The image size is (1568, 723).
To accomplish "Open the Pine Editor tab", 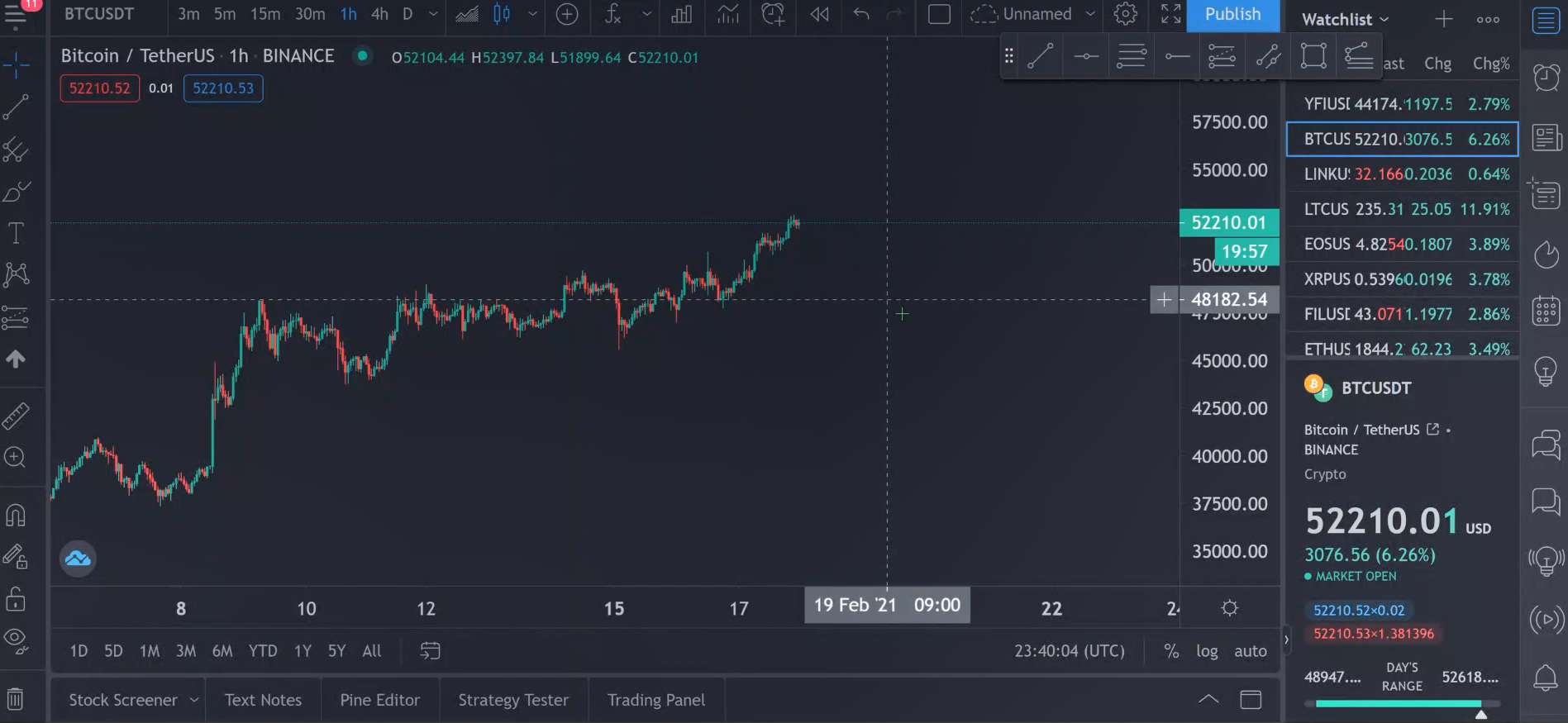I will (380, 700).
